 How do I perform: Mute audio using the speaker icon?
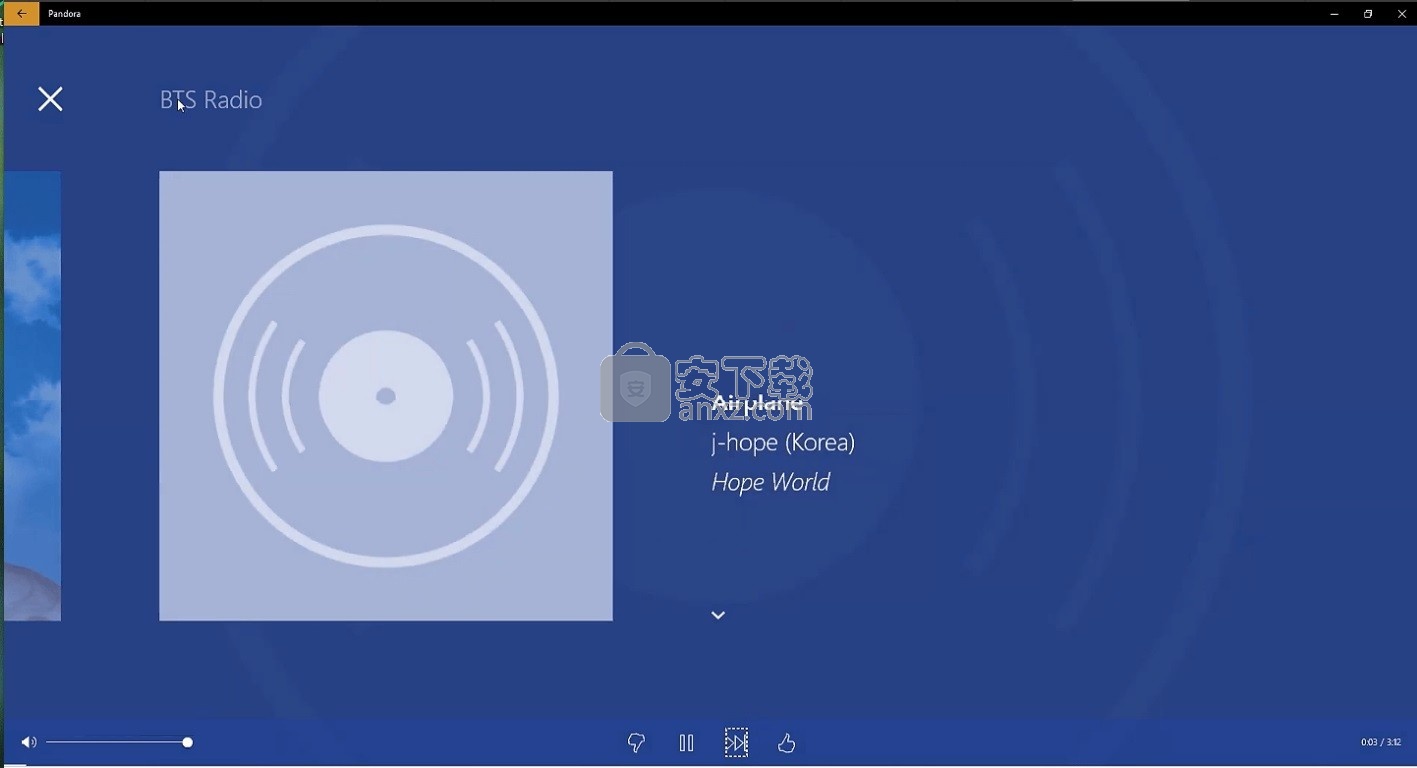(x=28, y=742)
